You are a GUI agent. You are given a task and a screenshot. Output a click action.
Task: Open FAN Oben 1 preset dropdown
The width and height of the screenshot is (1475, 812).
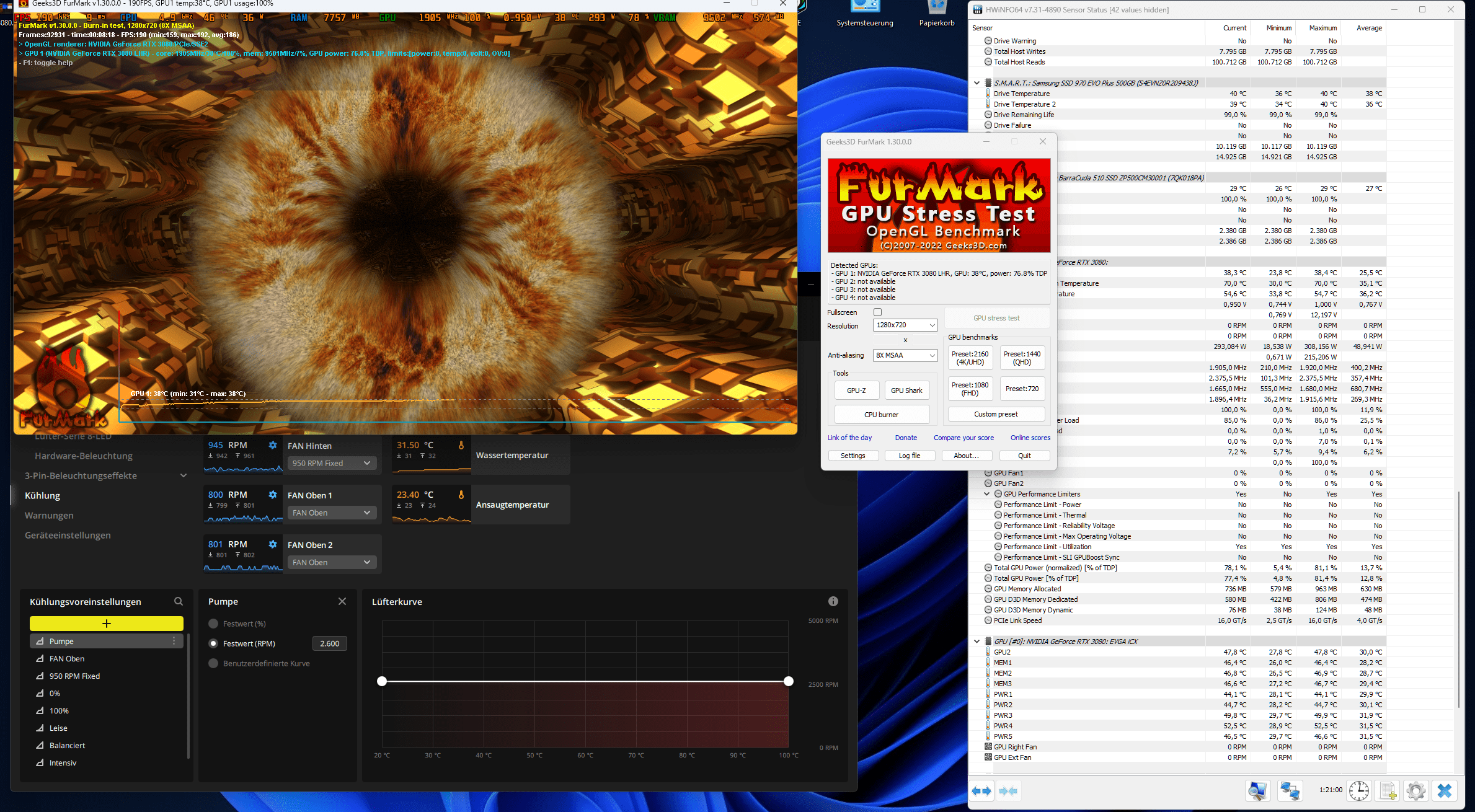pos(332,513)
